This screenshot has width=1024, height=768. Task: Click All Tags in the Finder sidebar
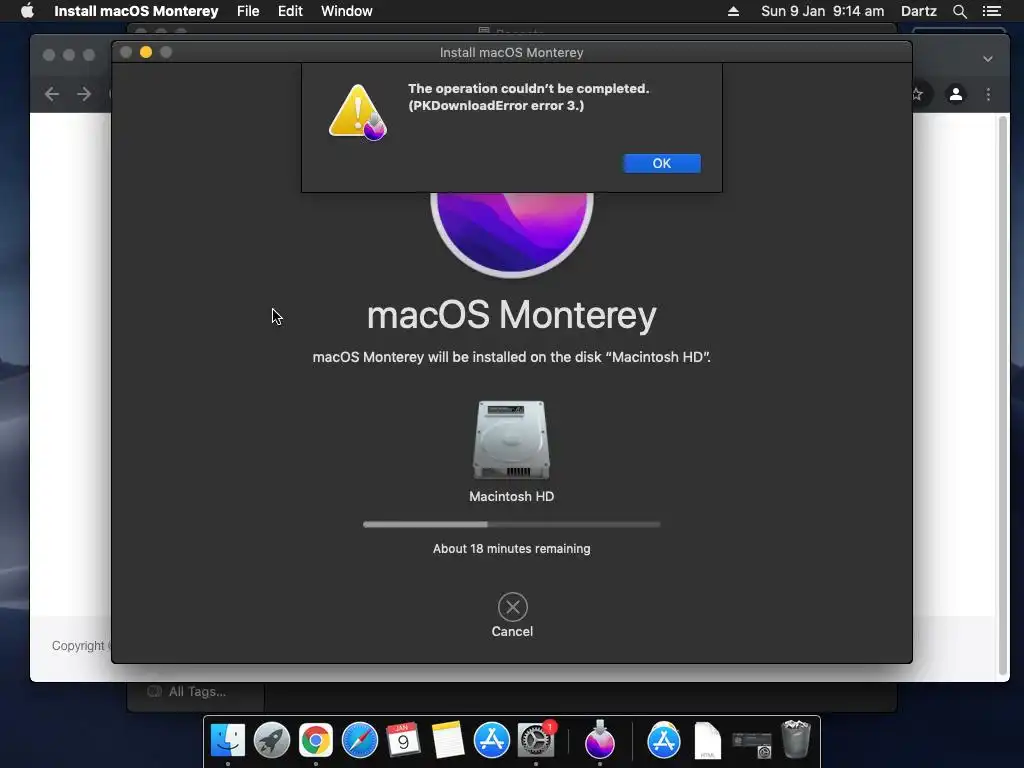197,692
